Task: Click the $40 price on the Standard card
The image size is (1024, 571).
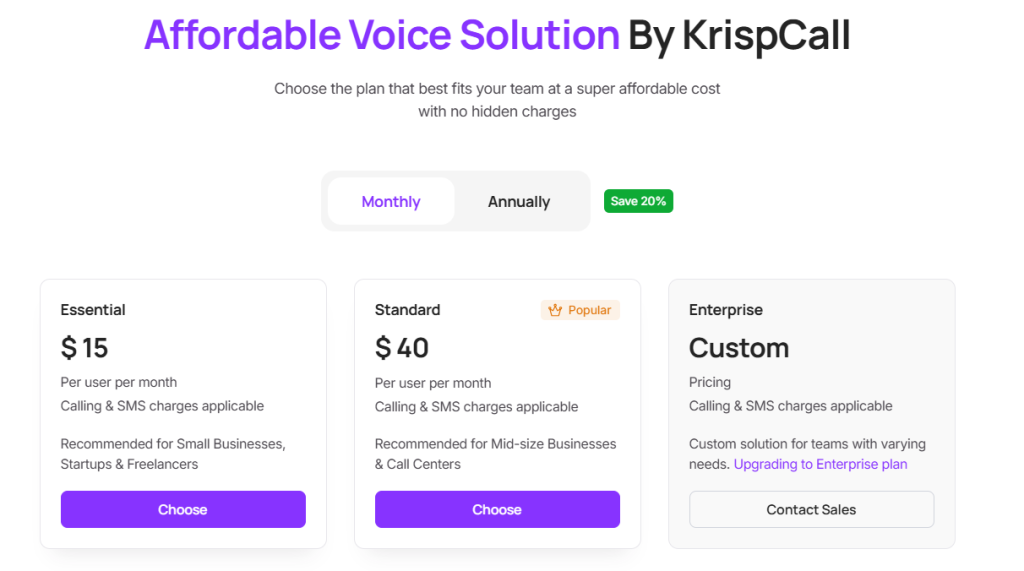Action: (x=402, y=348)
